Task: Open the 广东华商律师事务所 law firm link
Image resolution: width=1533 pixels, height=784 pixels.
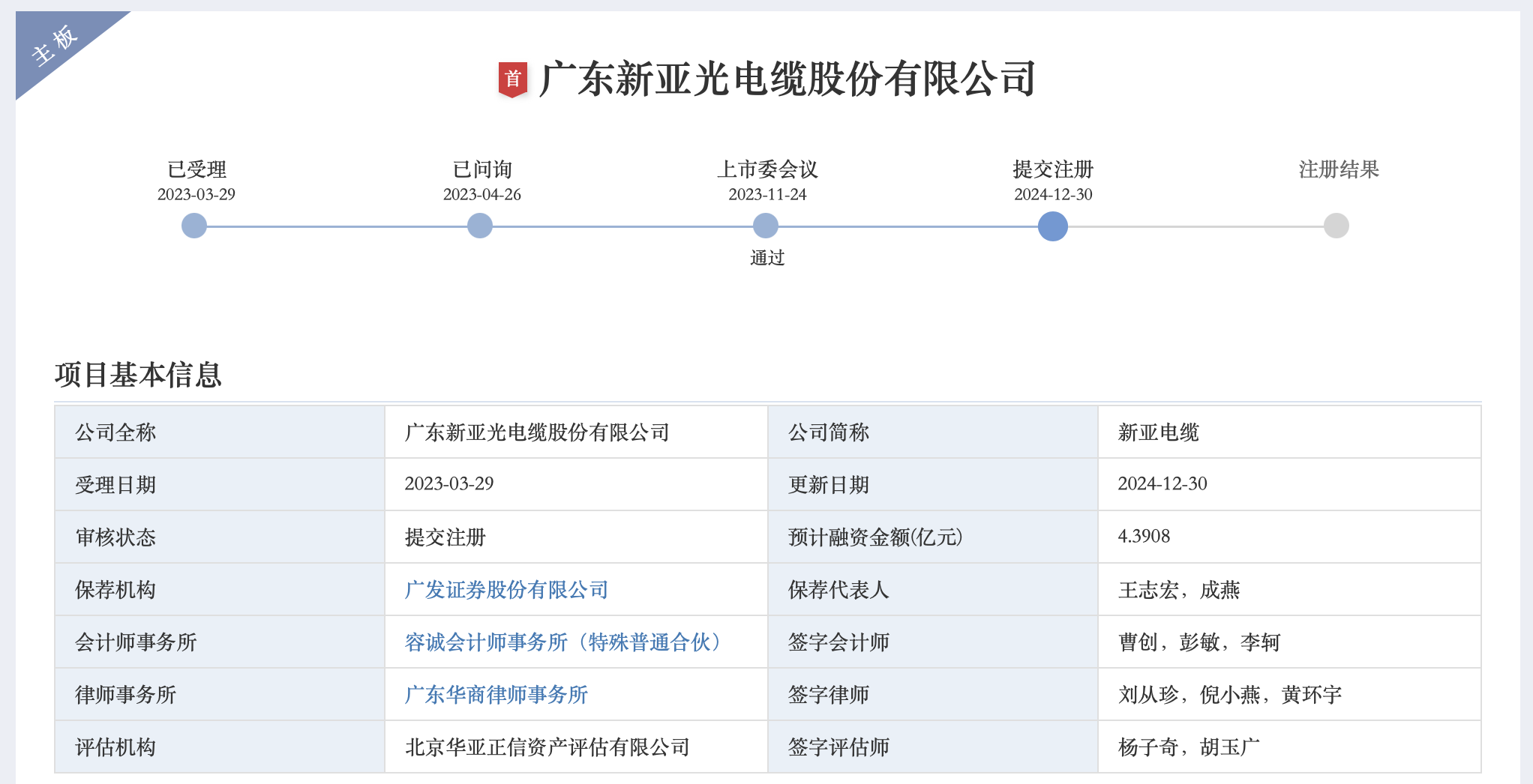Action: click(x=496, y=695)
